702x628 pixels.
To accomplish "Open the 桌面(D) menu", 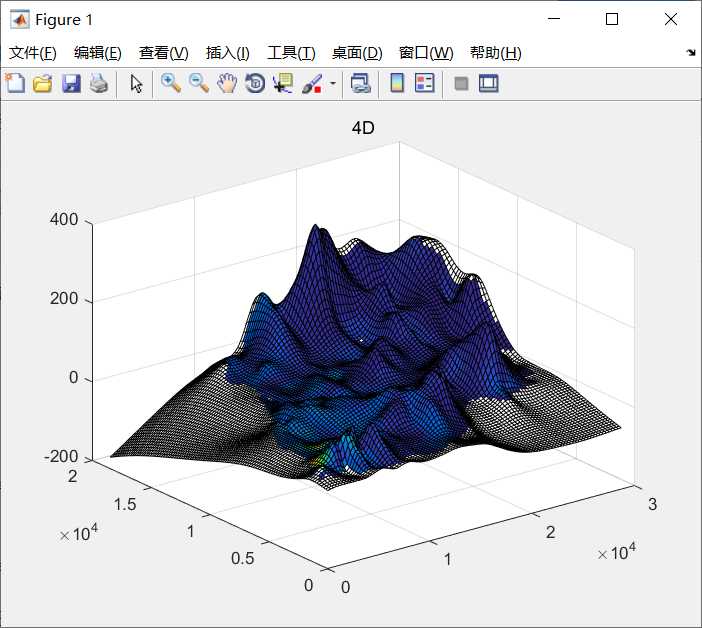I will coord(357,53).
